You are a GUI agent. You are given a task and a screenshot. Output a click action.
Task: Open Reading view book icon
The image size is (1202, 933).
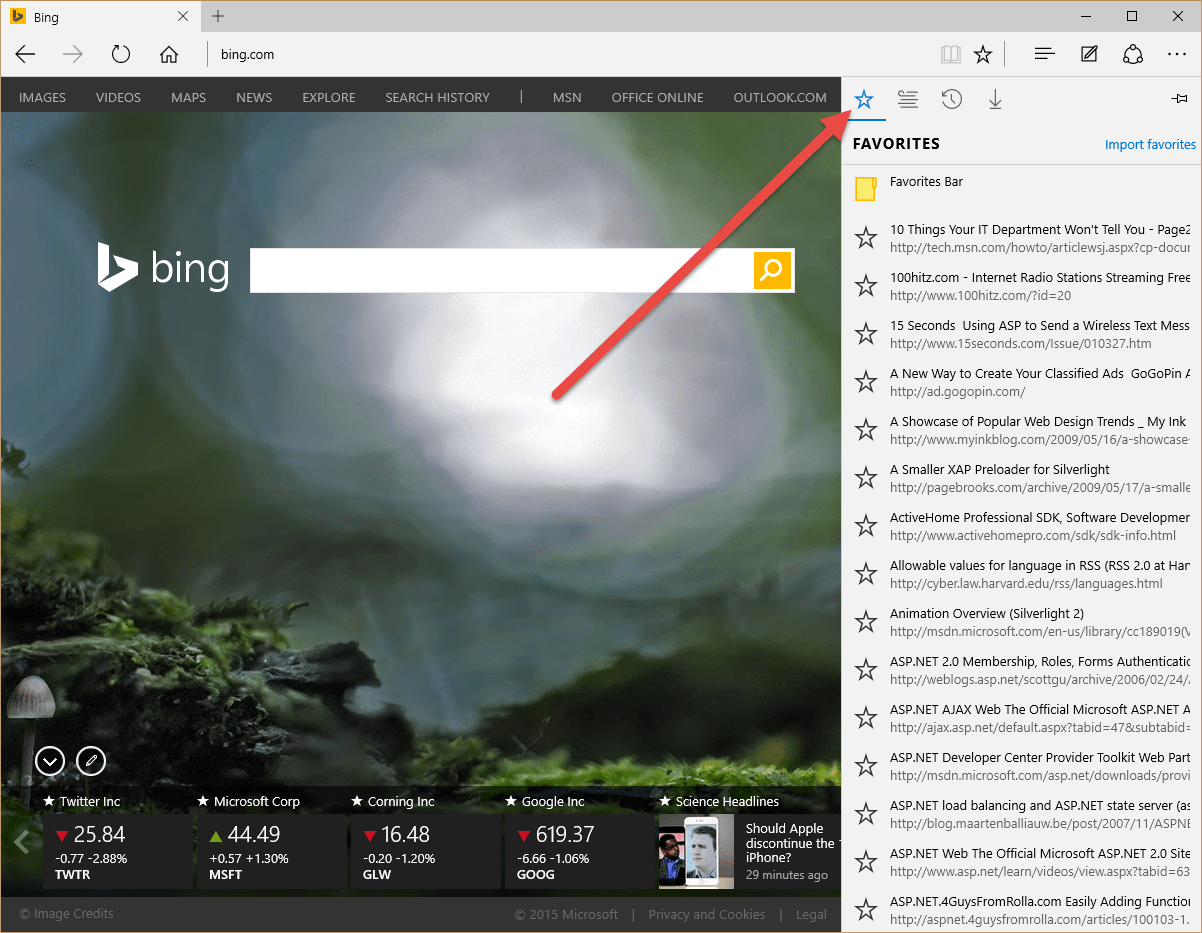pos(950,54)
